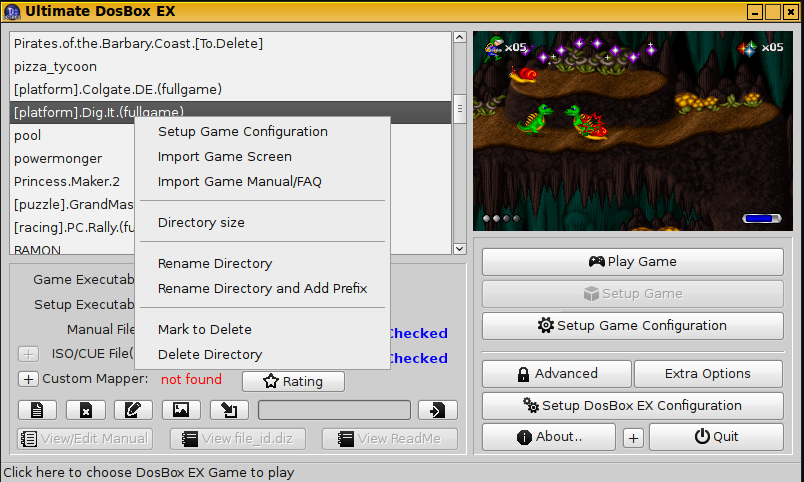Open the star Rating button
Viewport: 804px width, 482px height.
[293, 381]
